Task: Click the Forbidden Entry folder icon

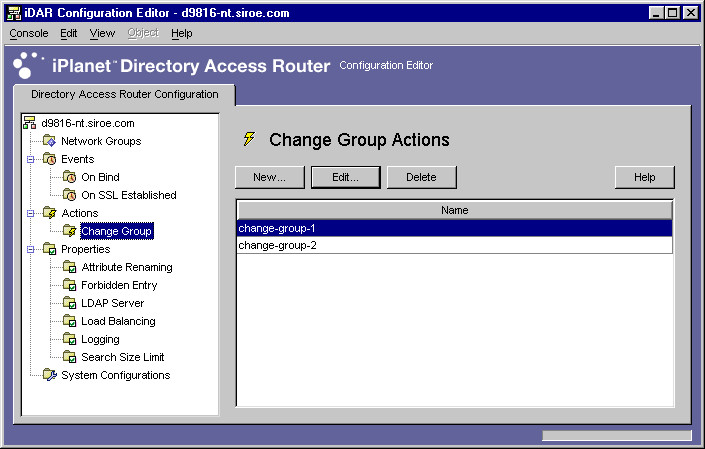Action: (70, 285)
